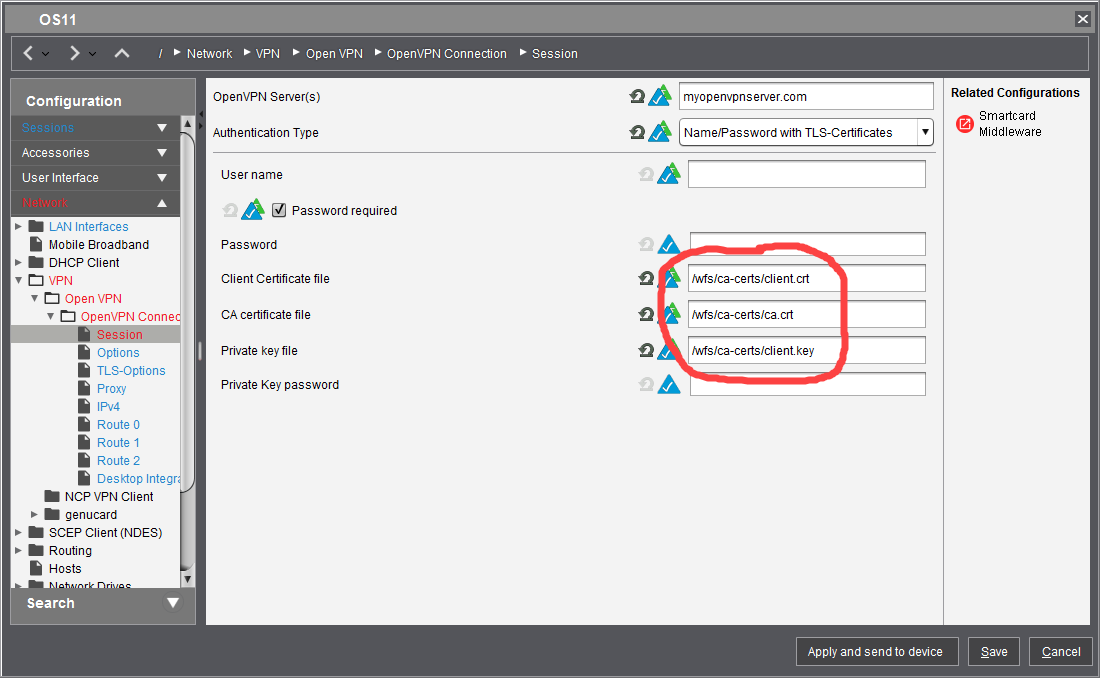Image resolution: width=1100 pixels, height=678 pixels.
Task: Click reset icon for Private key file
Action: point(646,351)
